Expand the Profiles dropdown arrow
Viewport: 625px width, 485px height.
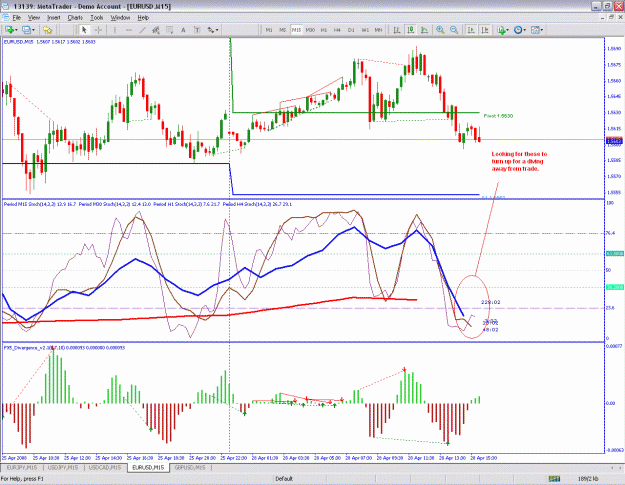tap(33, 30)
